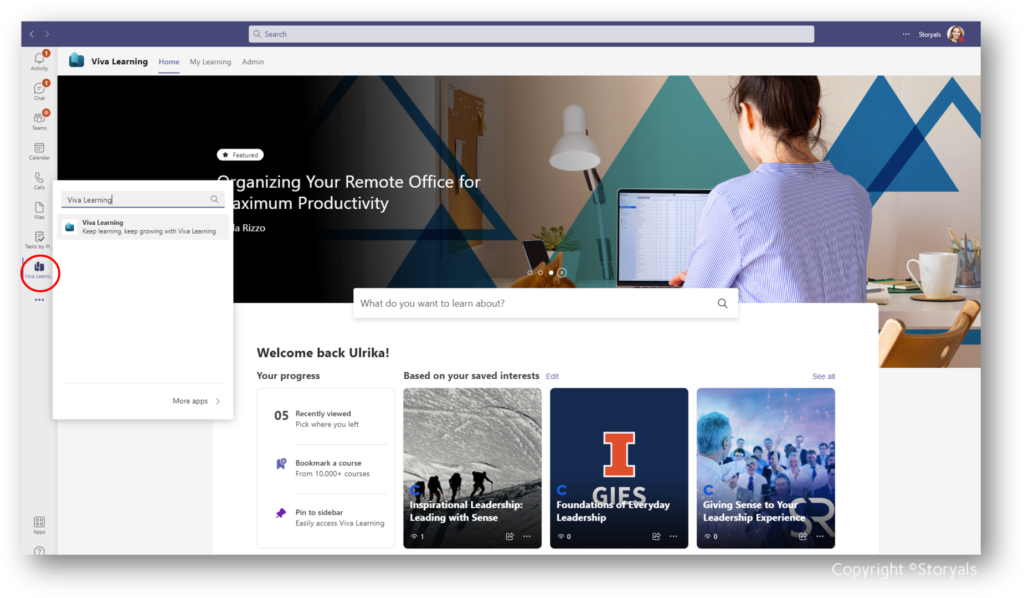The image size is (1024, 598).
Task: Click See all saved interests courses
Action: 822,376
